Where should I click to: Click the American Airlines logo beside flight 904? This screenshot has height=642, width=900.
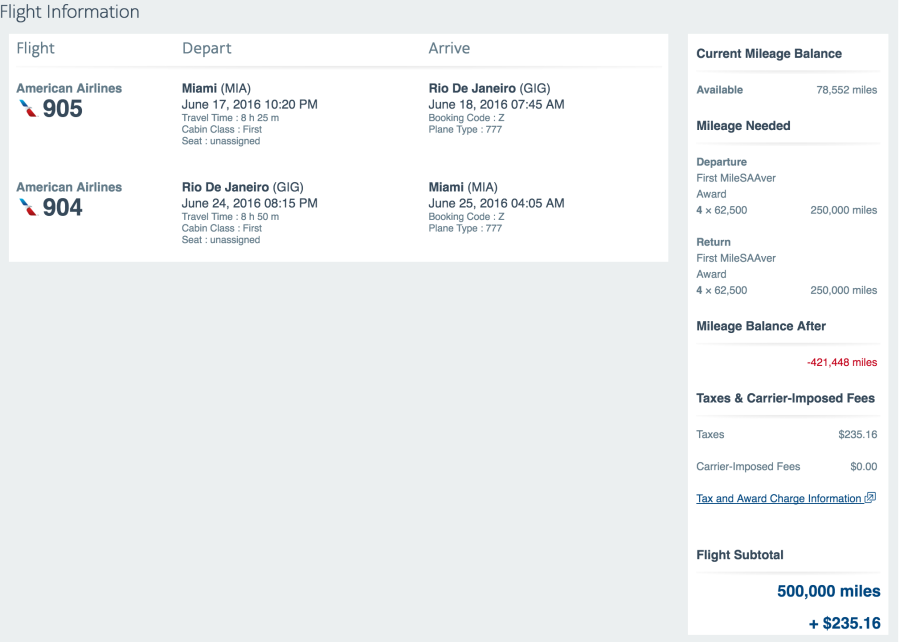point(27,208)
